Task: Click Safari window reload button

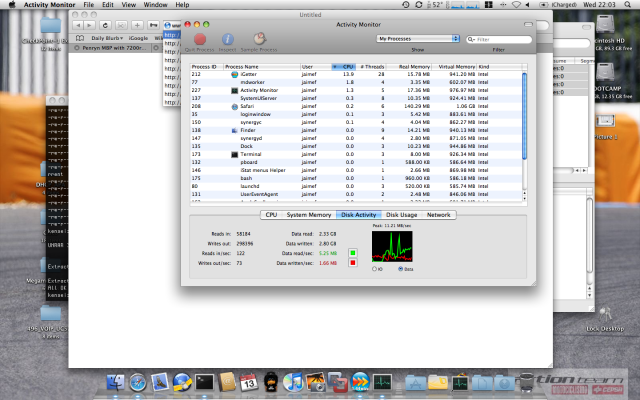Action: point(105,25)
